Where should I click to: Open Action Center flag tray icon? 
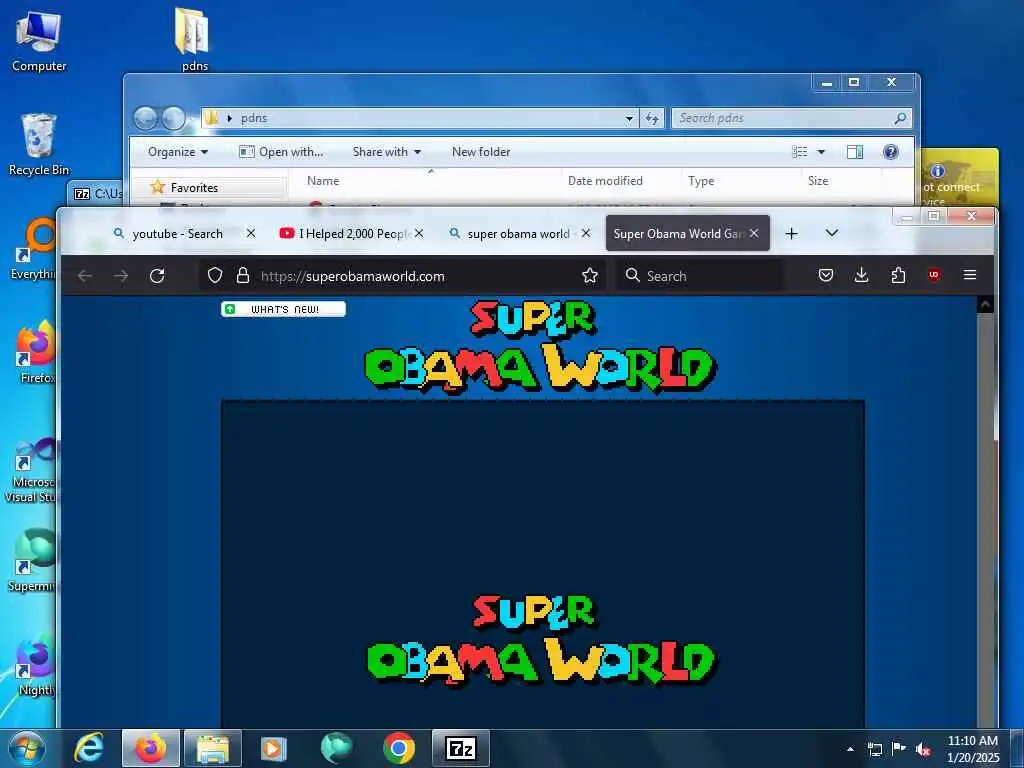click(899, 749)
